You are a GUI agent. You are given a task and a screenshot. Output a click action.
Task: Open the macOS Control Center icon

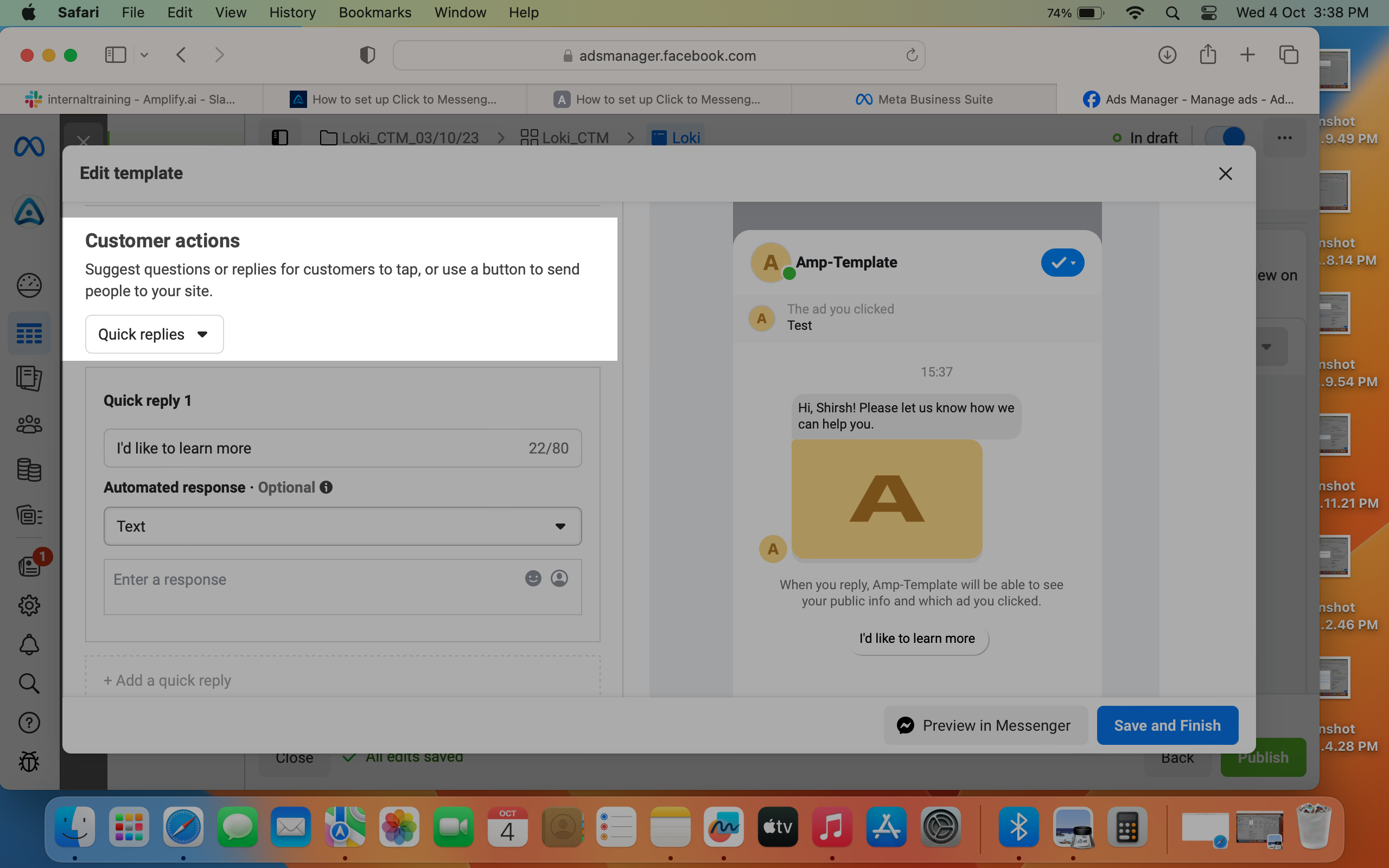pyautogui.click(x=1209, y=12)
